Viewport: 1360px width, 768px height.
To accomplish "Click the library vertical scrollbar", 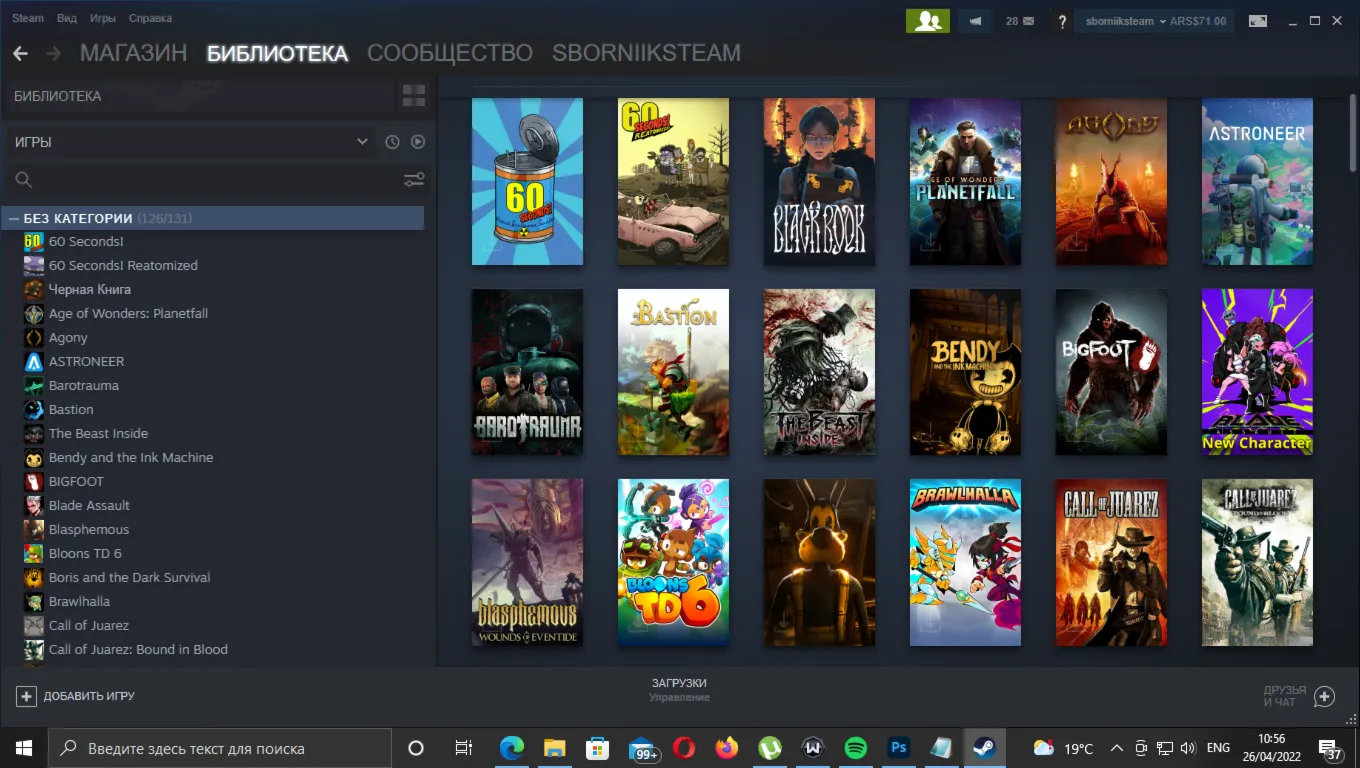I will [x=1353, y=132].
